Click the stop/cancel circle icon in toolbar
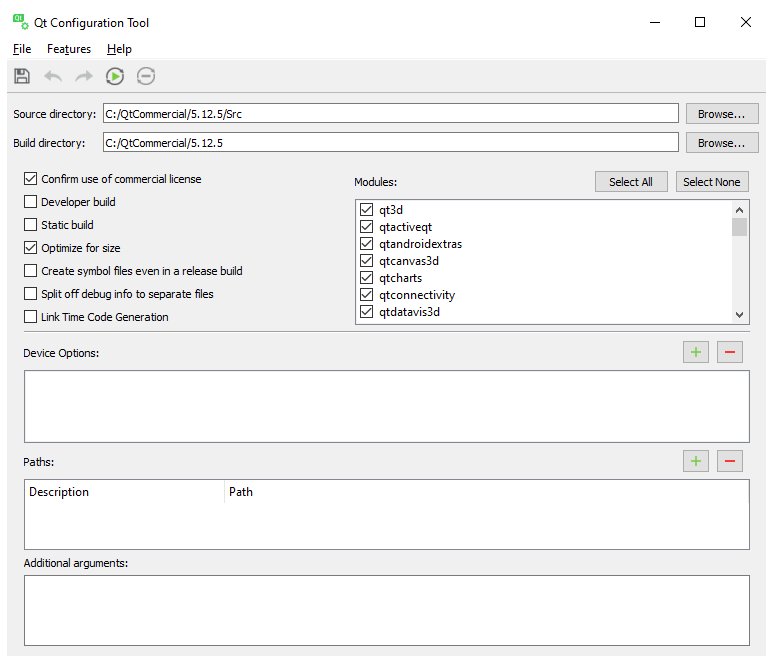The image size is (772, 670). pyautogui.click(x=146, y=76)
